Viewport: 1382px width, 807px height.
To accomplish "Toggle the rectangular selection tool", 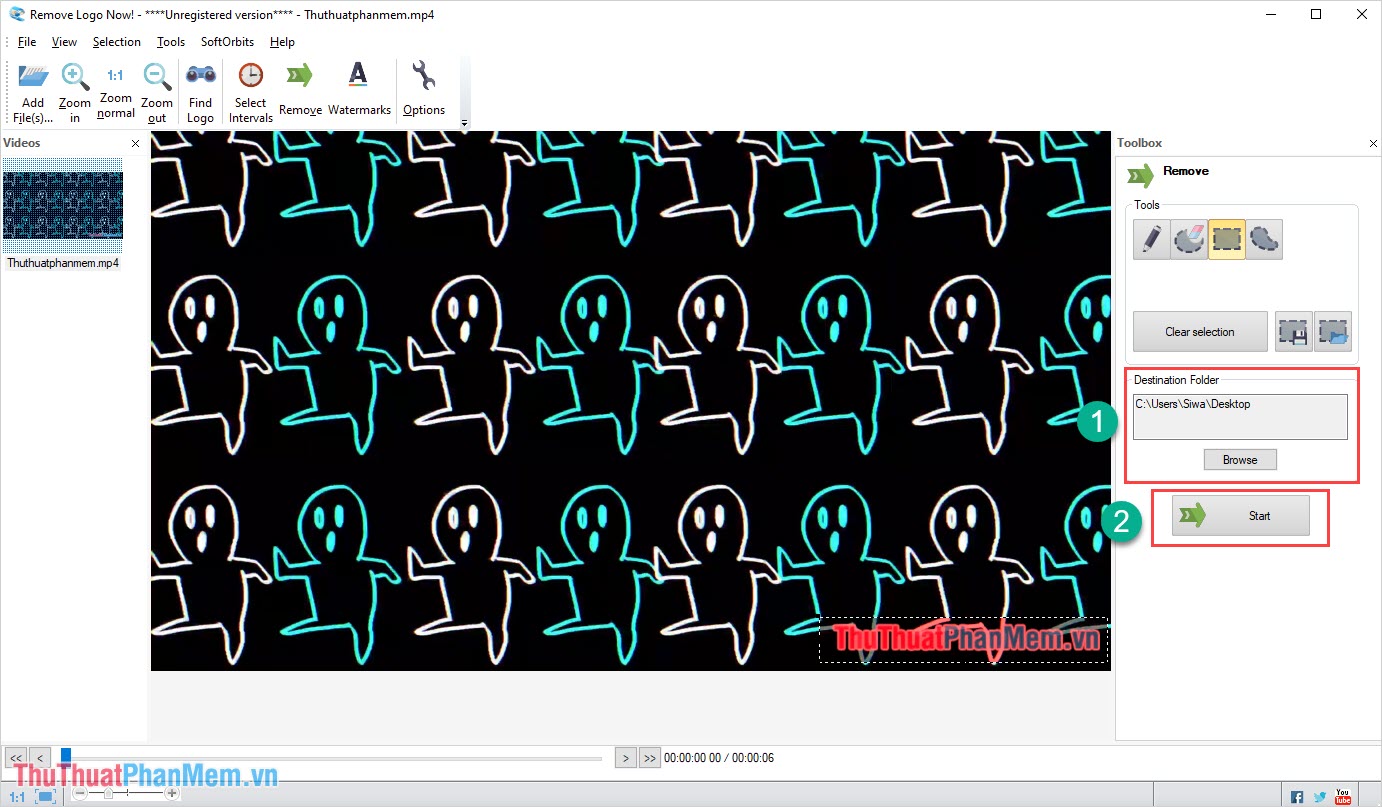I will tap(1226, 239).
